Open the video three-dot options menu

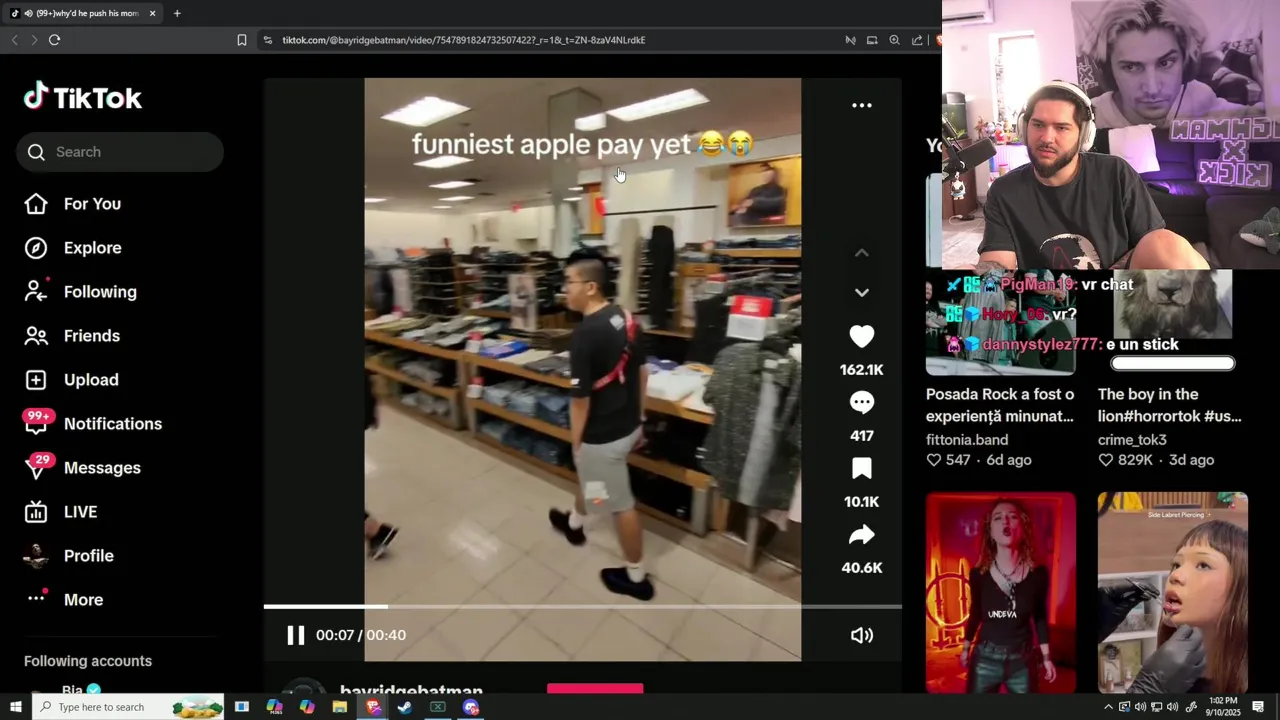861,105
